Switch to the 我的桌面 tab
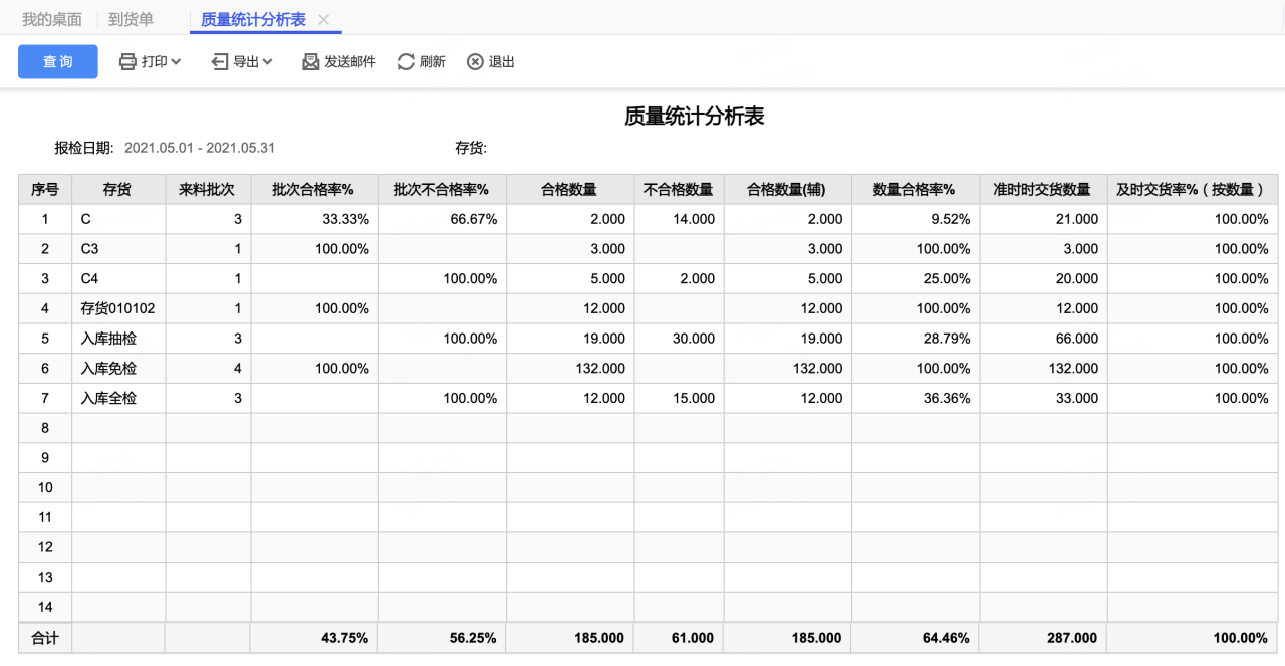This screenshot has width=1285, height=666. tap(52, 19)
